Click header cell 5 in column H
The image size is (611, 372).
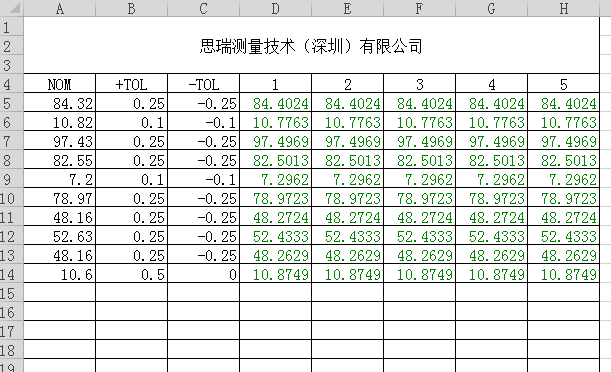point(563,84)
